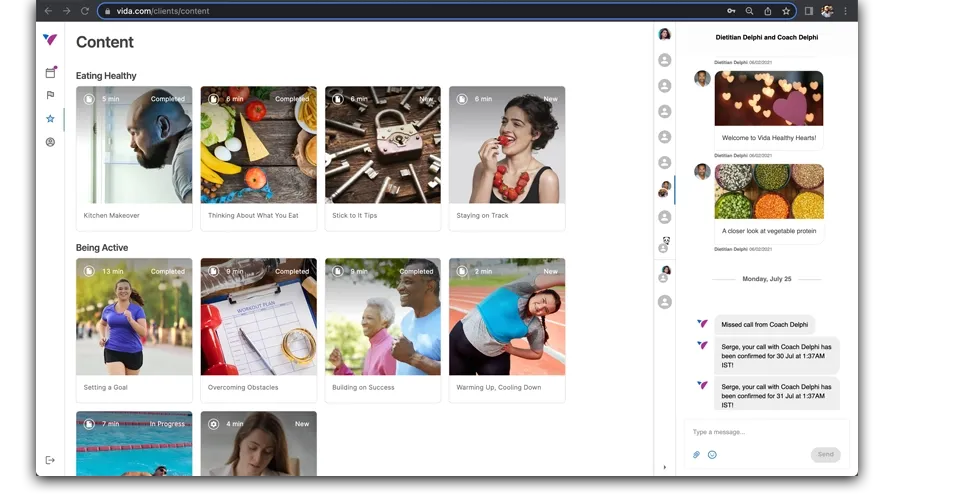Open the Staying on Track card

pos(507,158)
